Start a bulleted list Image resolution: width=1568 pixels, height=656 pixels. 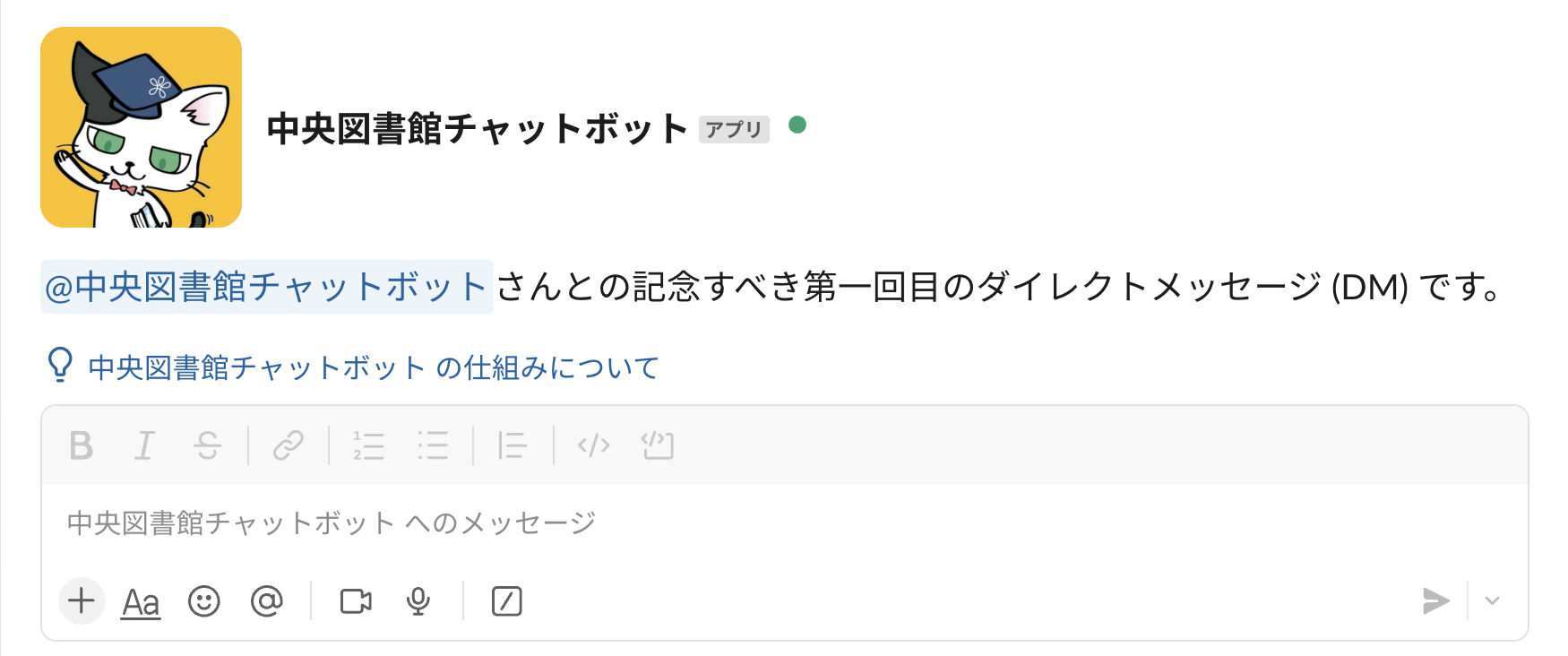(x=433, y=445)
